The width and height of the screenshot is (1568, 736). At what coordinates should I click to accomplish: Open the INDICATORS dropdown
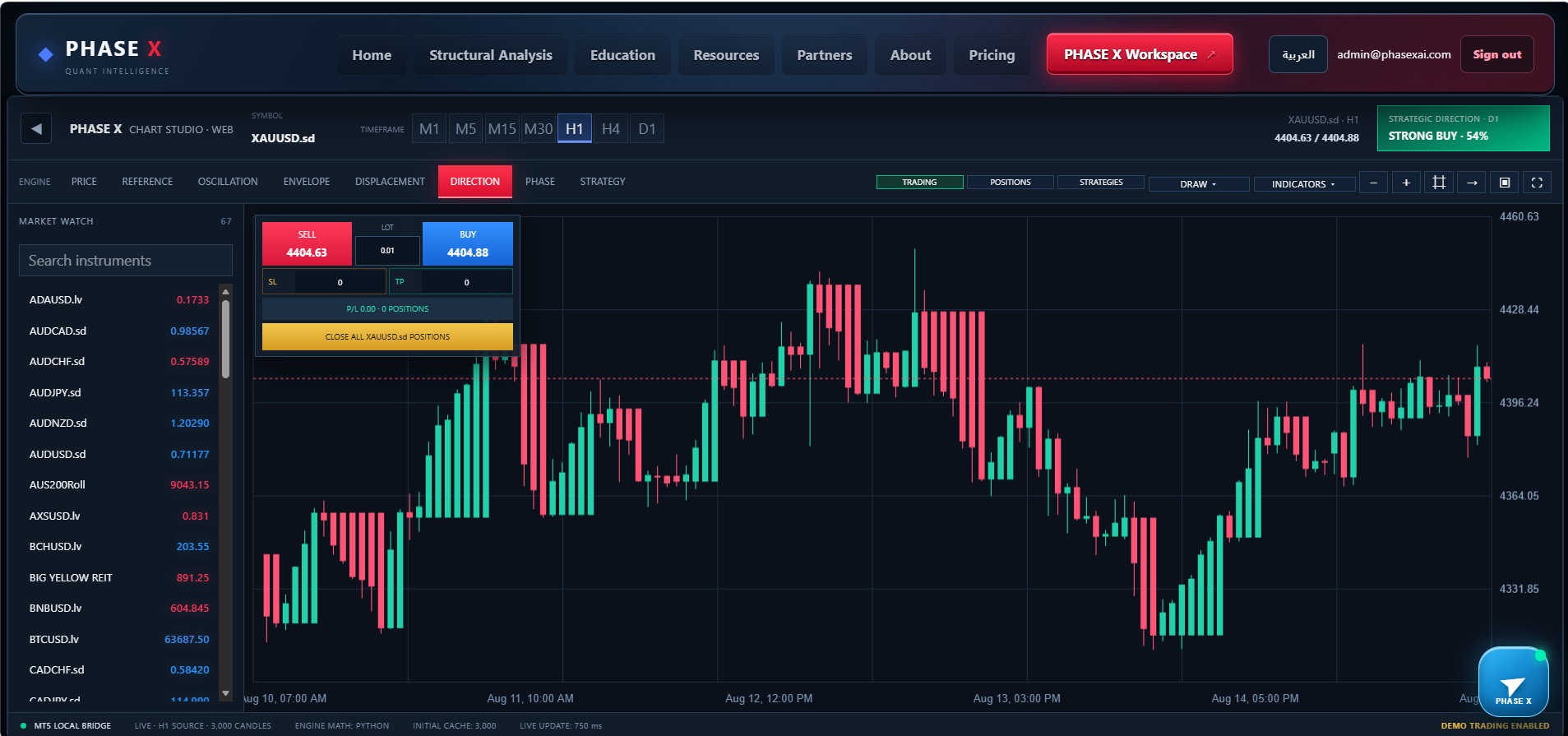coord(1304,184)
